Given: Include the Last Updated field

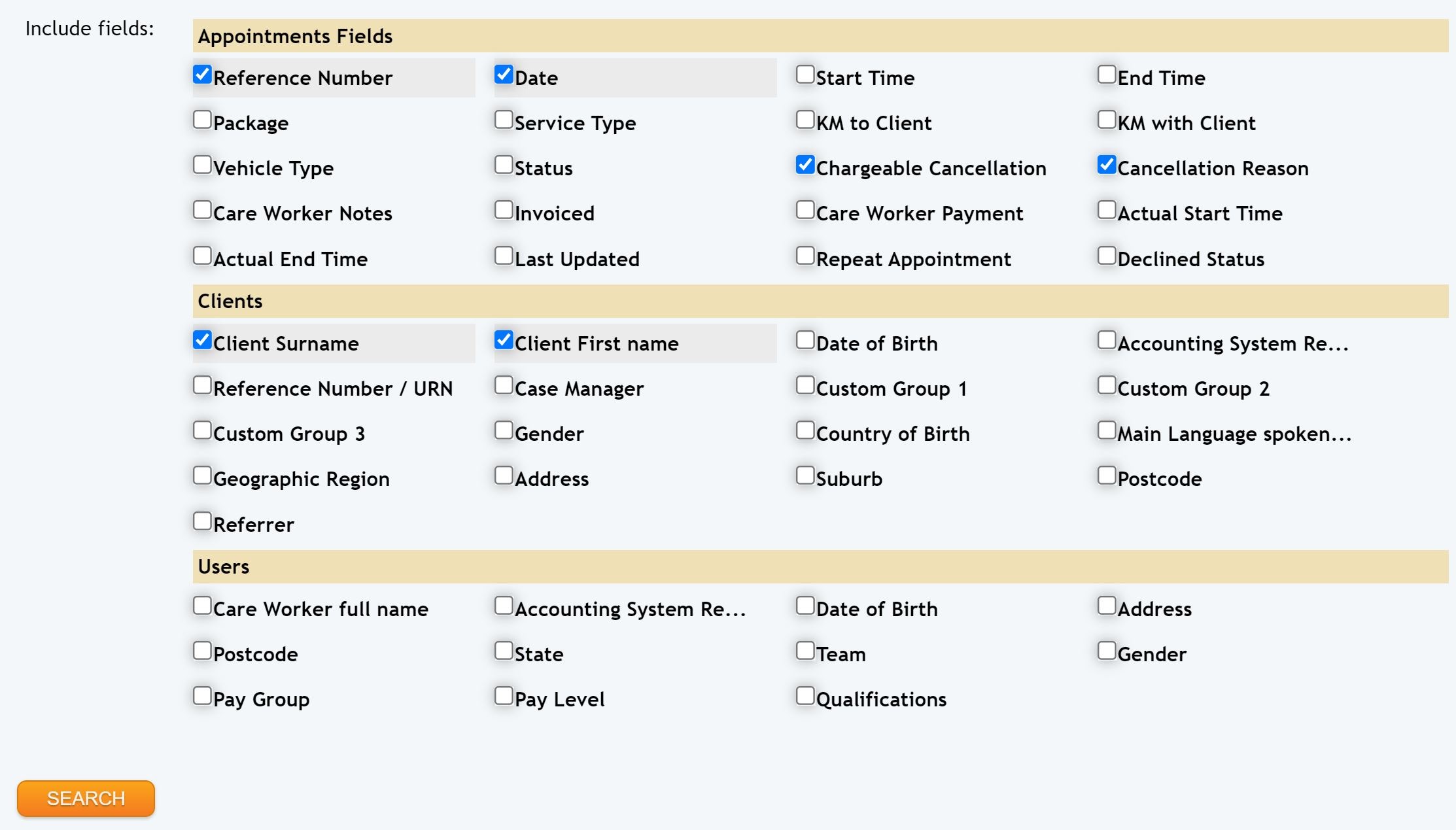Looking at the screenshot, I should (x=504, y=256).
